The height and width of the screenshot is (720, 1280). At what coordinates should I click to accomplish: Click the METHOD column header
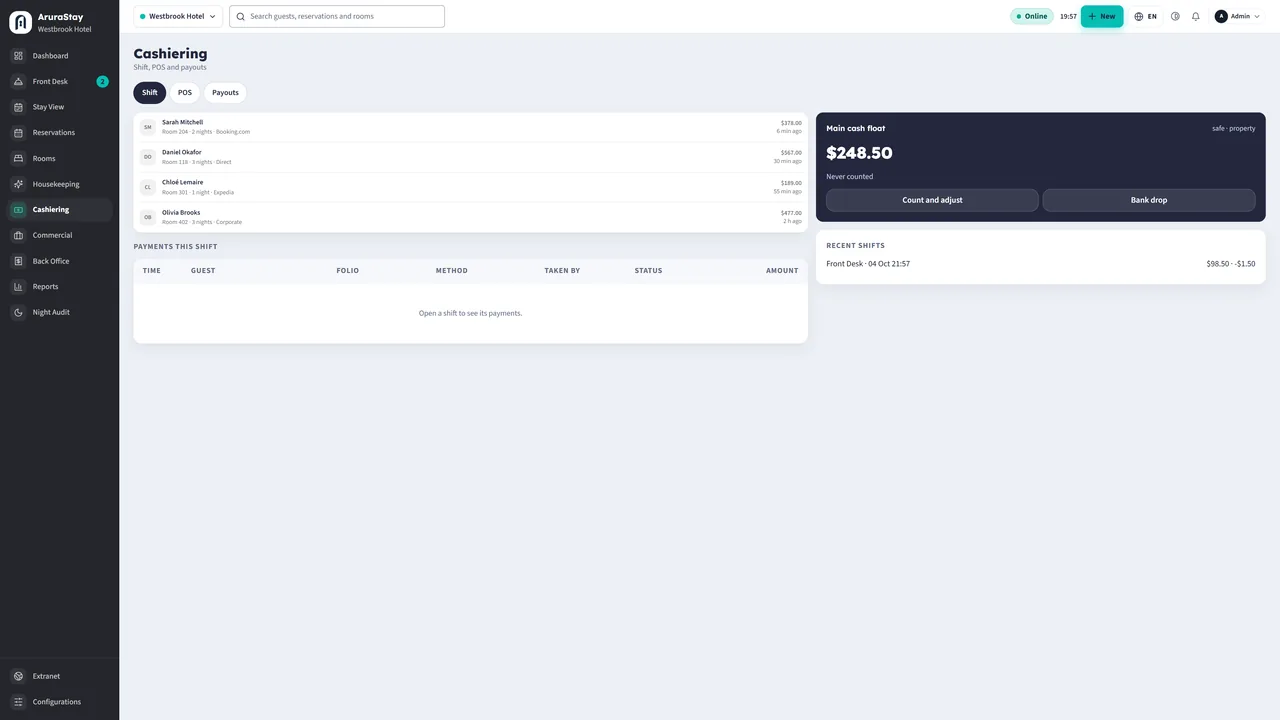click(451, 271)
